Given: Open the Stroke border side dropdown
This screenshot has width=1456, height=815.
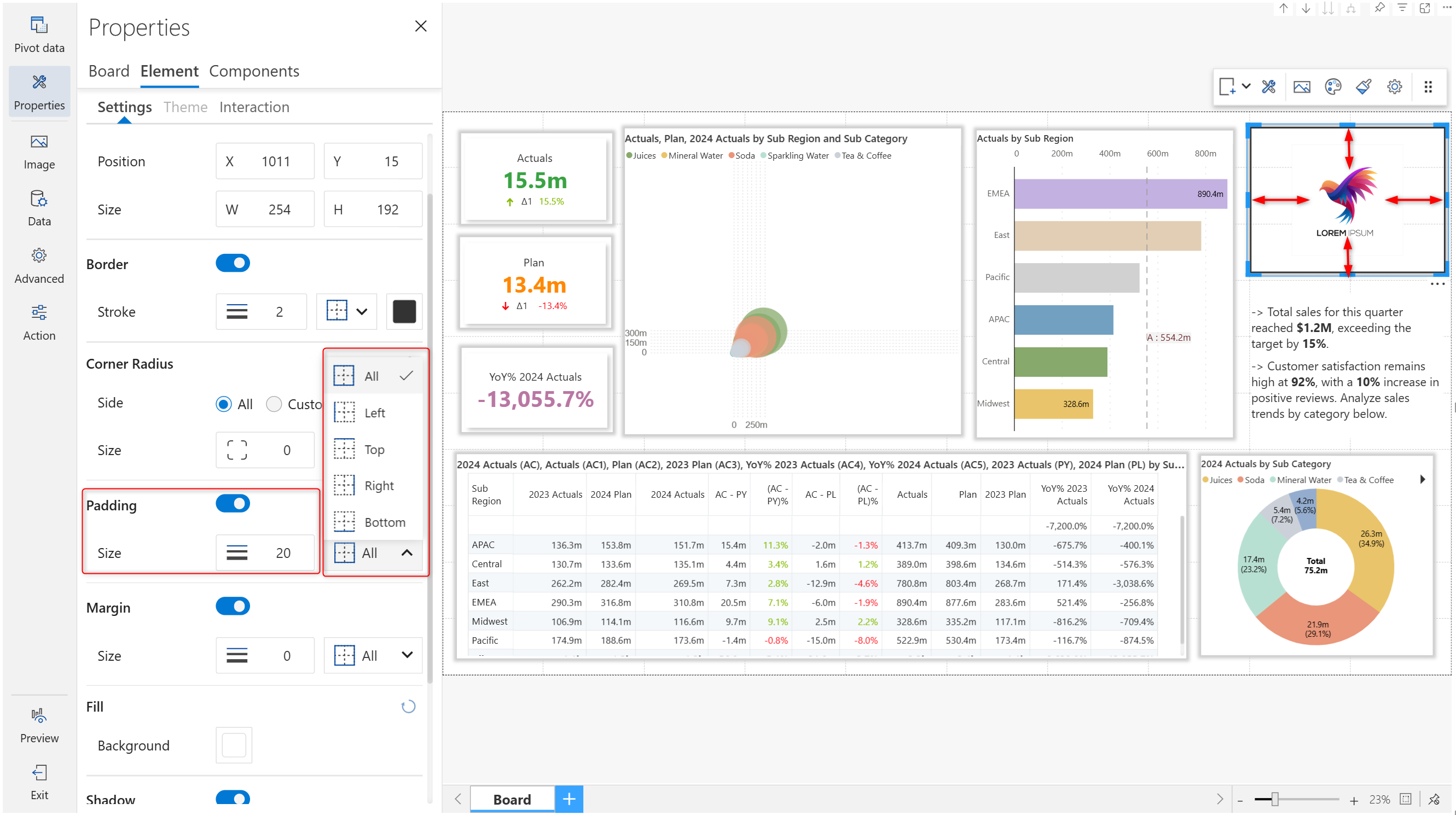Looking at the screenshot, I should 346,311.
